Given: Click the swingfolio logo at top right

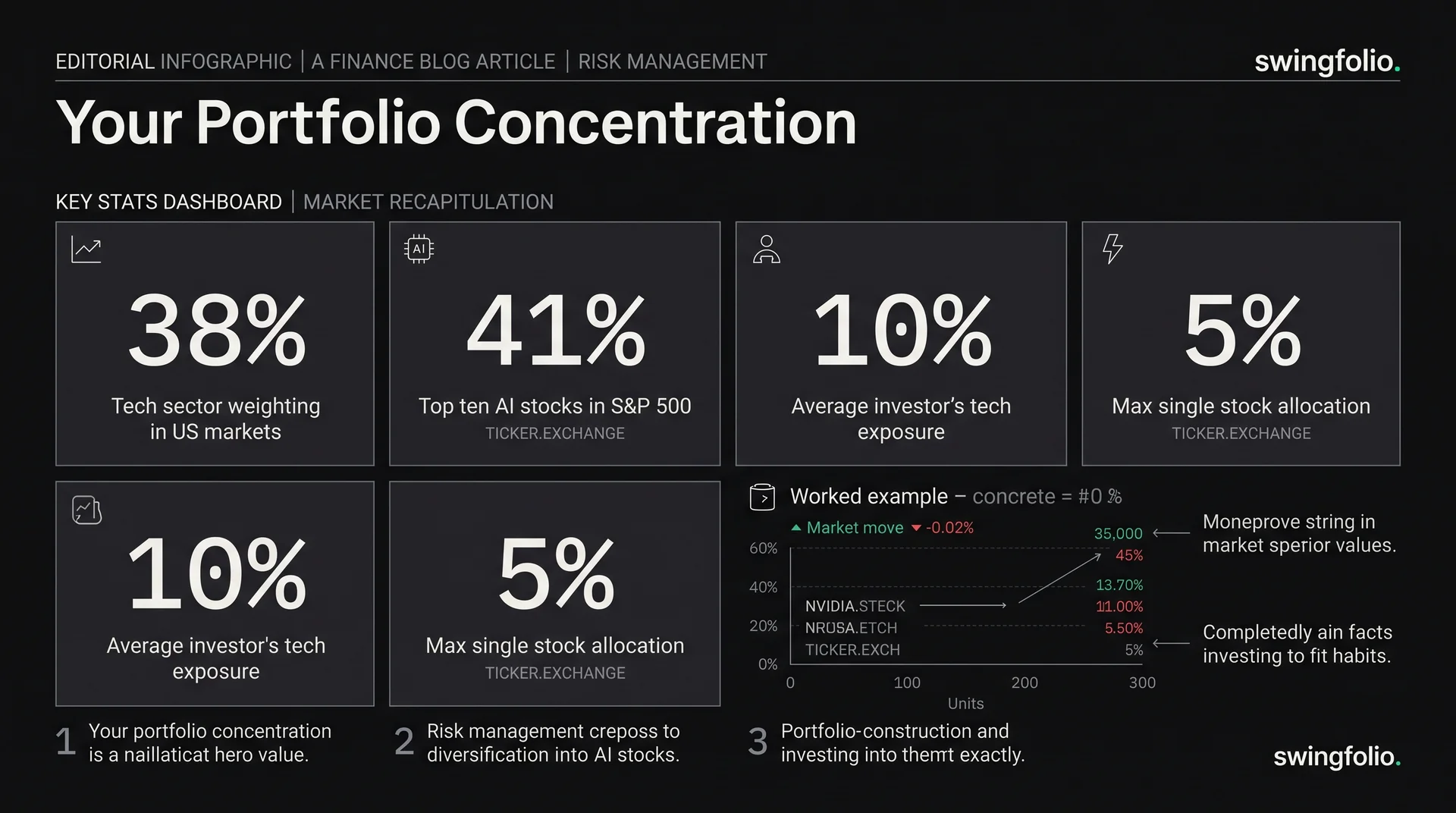Looking at the screenshot, I should tap(1327, 61).
